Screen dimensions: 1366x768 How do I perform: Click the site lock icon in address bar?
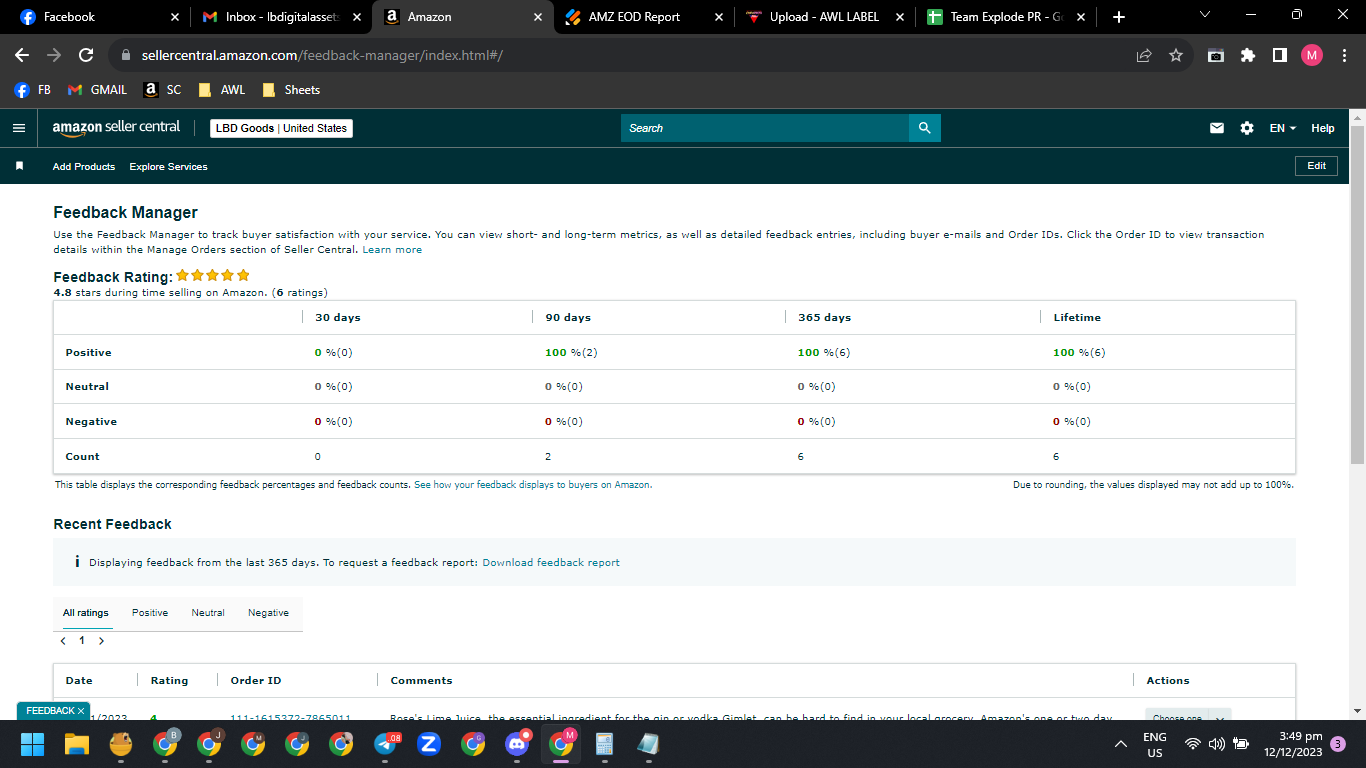point(125,56)
